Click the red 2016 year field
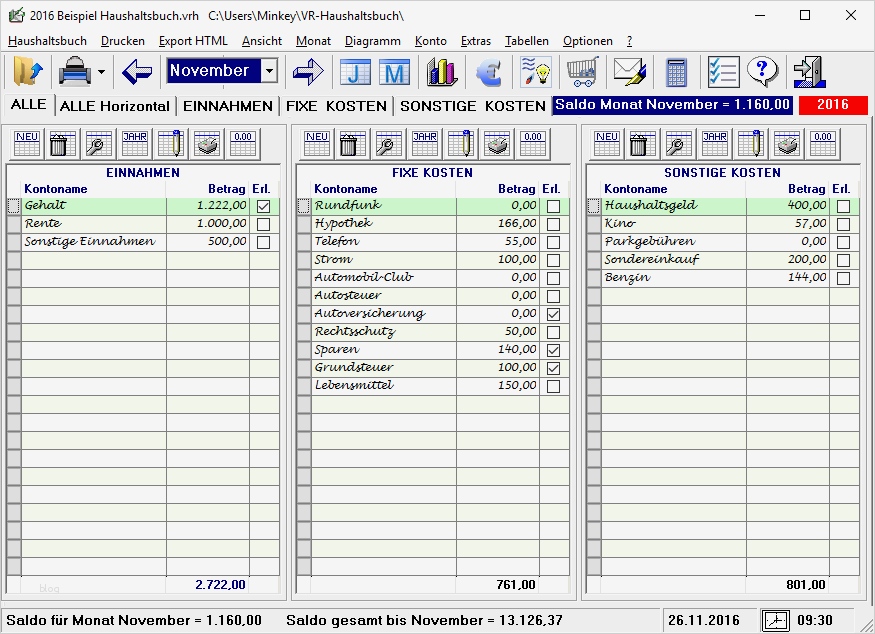875x634 pixels. pos(832,105)
